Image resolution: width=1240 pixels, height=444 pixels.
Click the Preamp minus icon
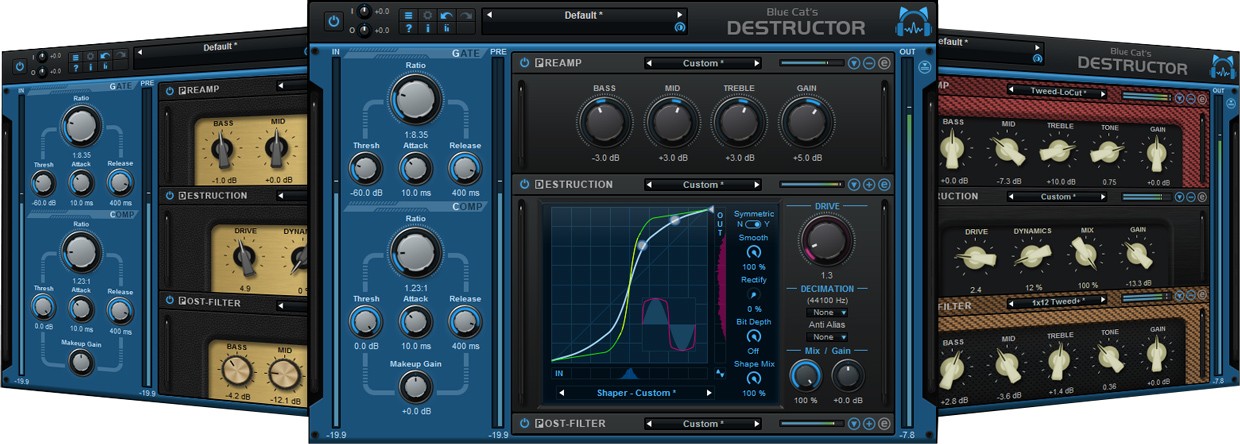click(869, 63)
